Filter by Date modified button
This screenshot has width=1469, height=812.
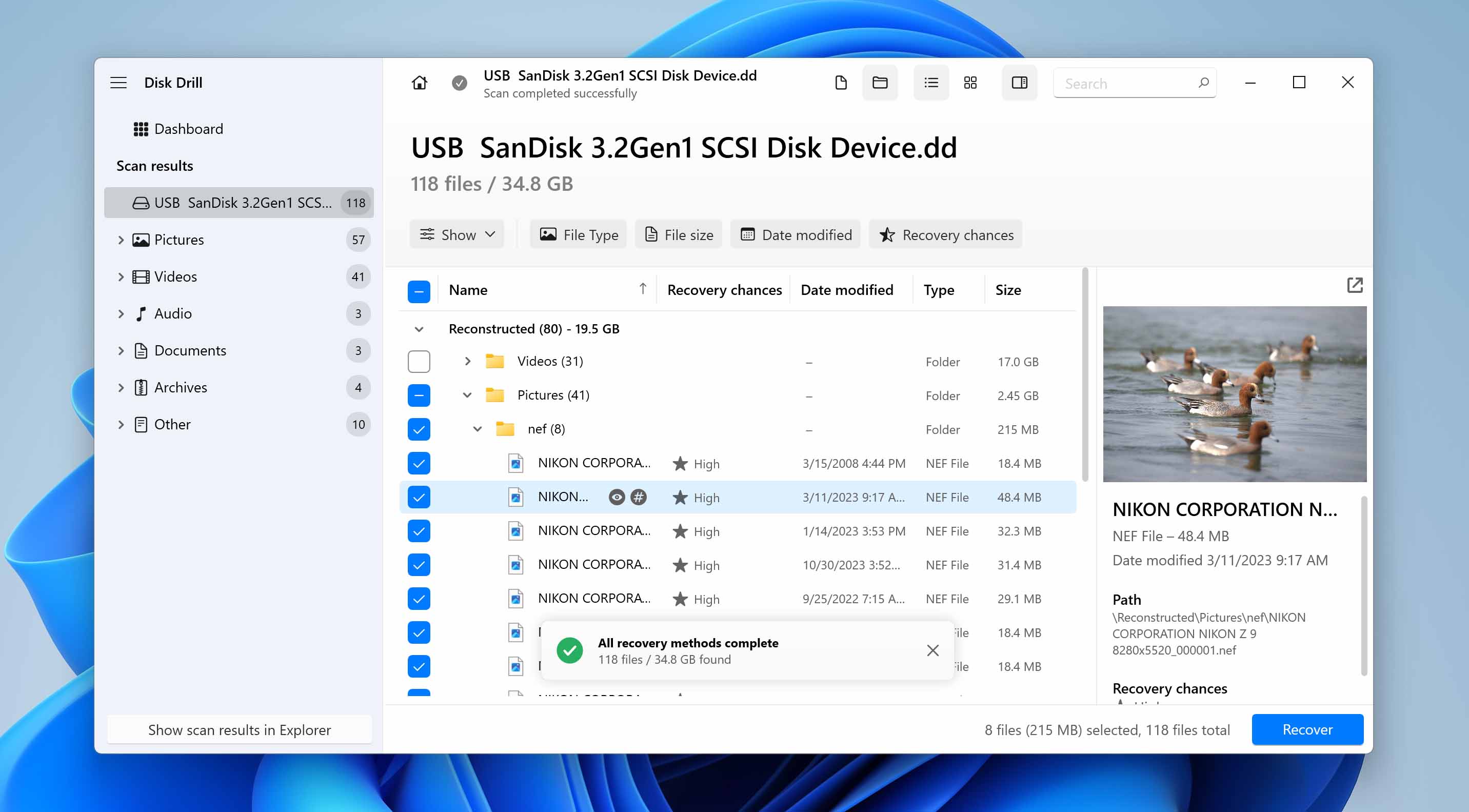(x=796, y=234)
